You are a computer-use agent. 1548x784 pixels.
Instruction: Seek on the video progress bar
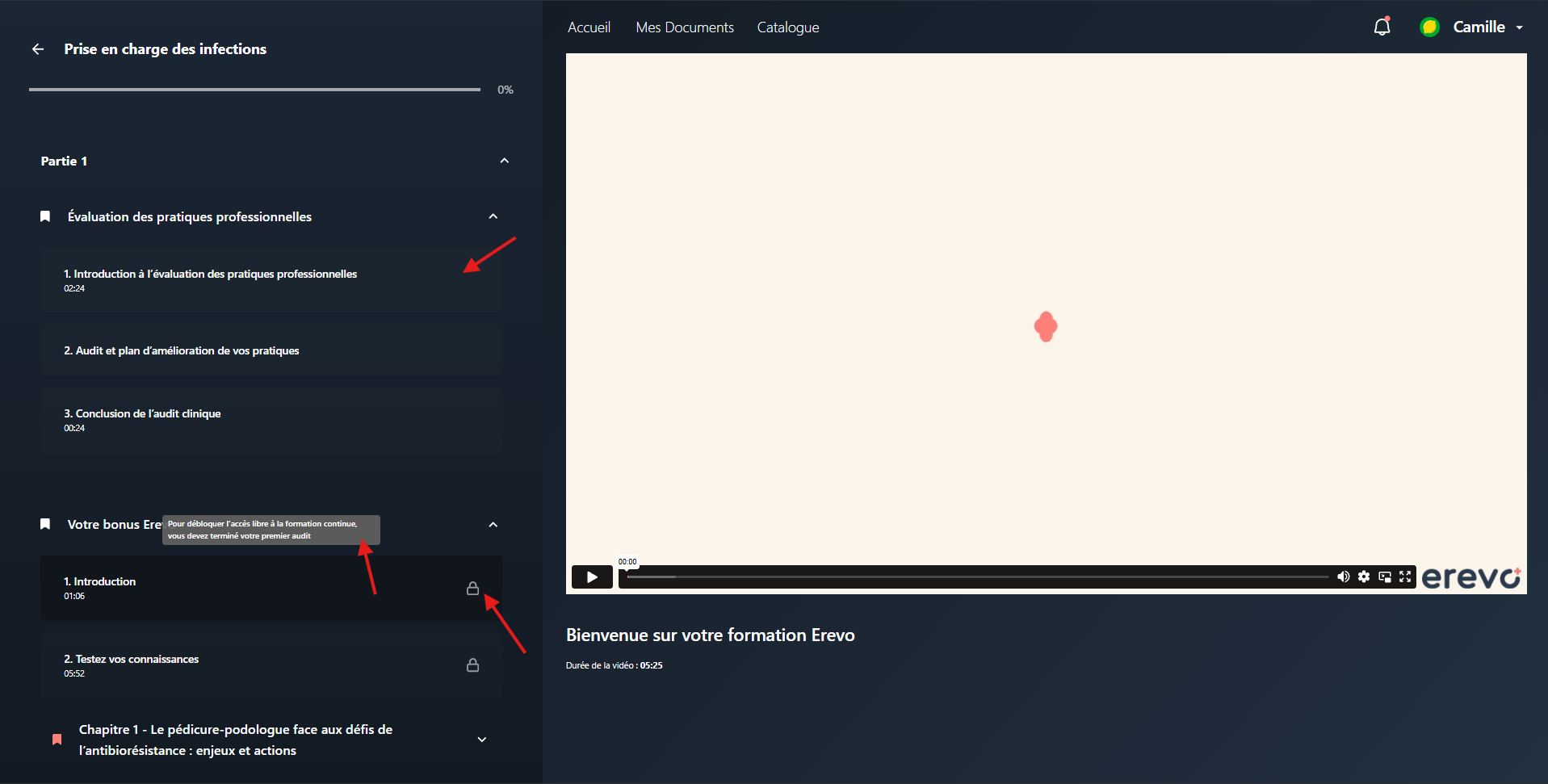(977, 576)
